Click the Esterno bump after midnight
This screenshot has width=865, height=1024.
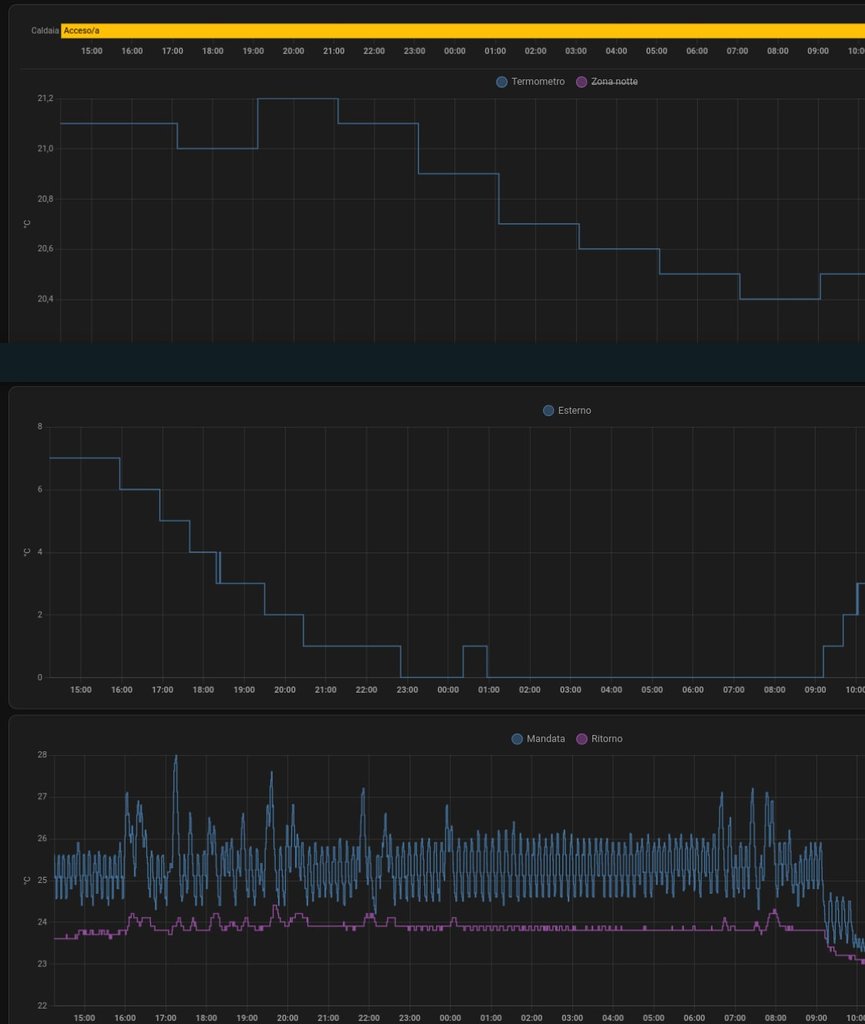[x=475, y=647]
